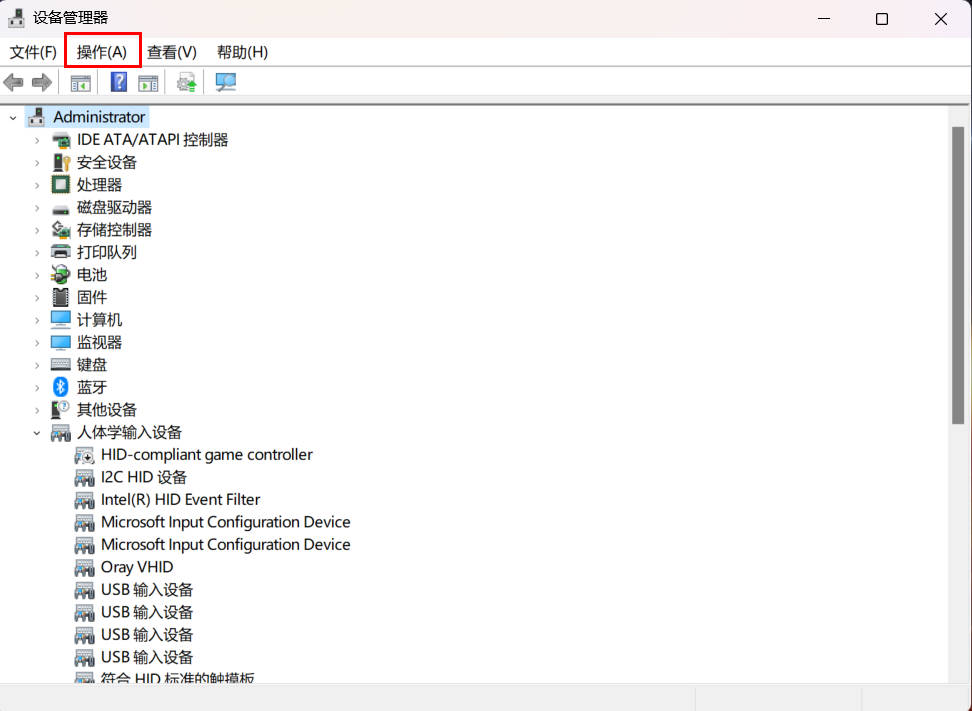Image resolution: width=972 pixels, height=711 pixels.
Task: Click the IDE ATA/ATAPI 控制器 category icon
Action: 61,140
